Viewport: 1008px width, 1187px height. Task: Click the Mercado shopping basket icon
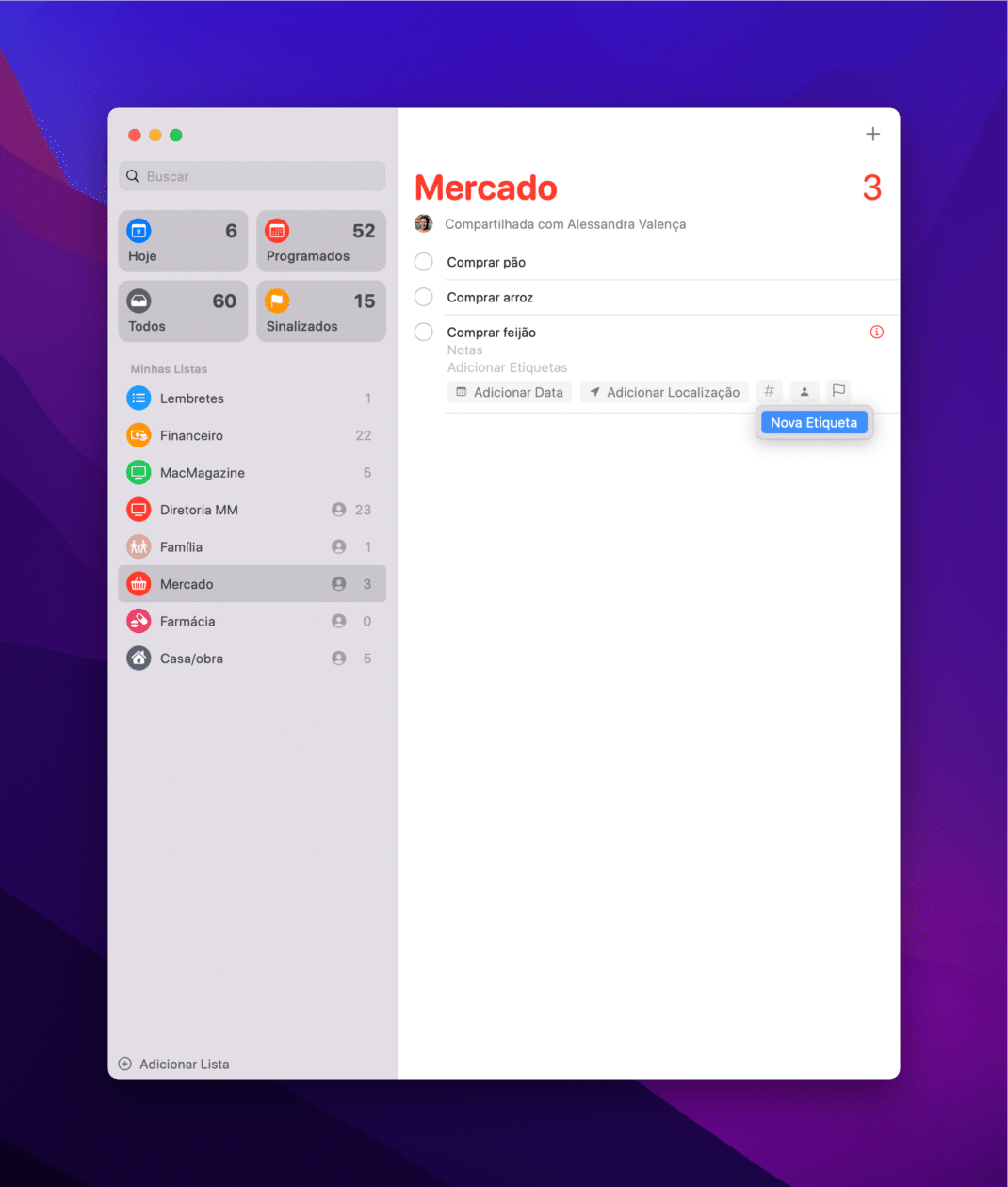(x=138, y=583)
